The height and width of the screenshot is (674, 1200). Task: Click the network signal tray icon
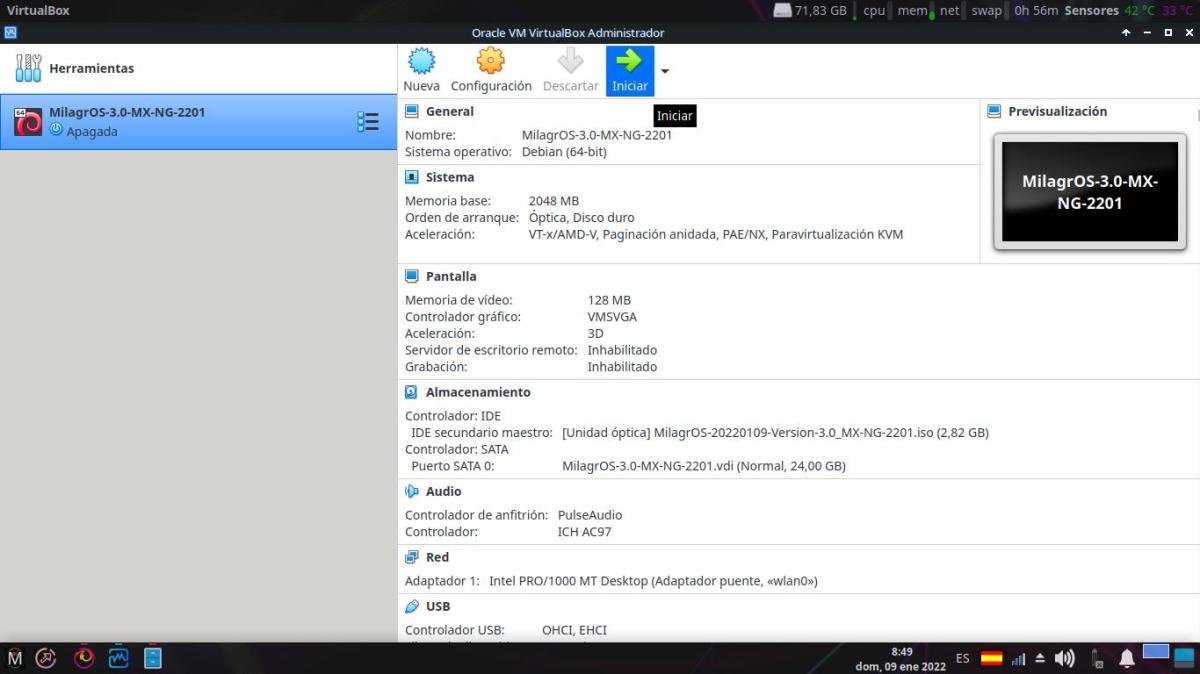(x=1018, y=659)
